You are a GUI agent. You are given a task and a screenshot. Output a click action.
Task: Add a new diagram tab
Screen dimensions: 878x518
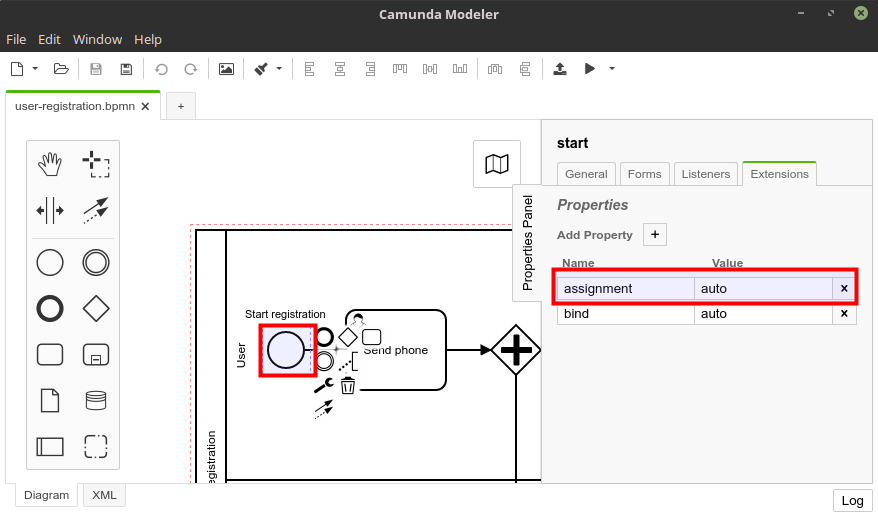pyautogui.click(x=181, y=106)
